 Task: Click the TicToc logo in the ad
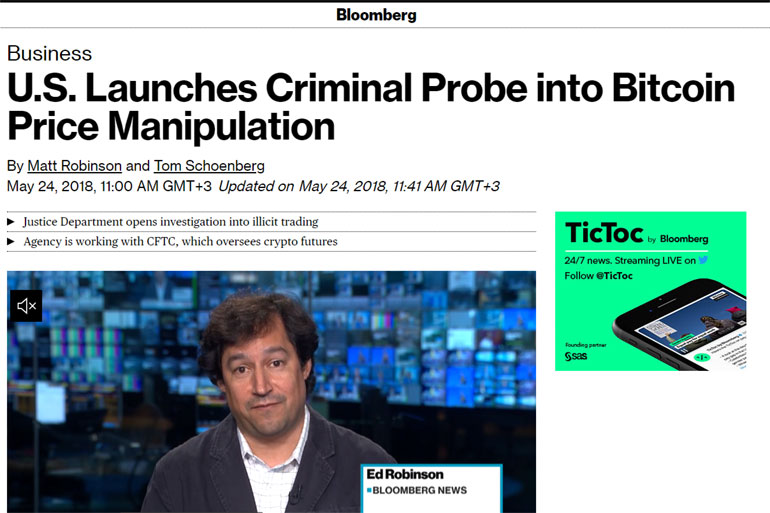pos(602,233)
